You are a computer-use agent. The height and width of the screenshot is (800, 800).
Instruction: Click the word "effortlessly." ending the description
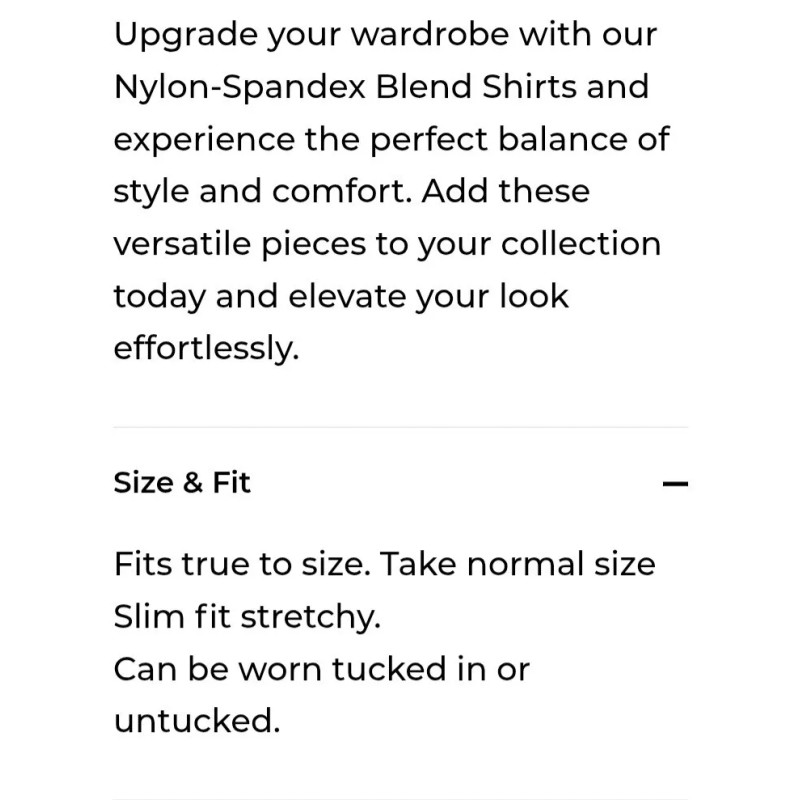206,348
